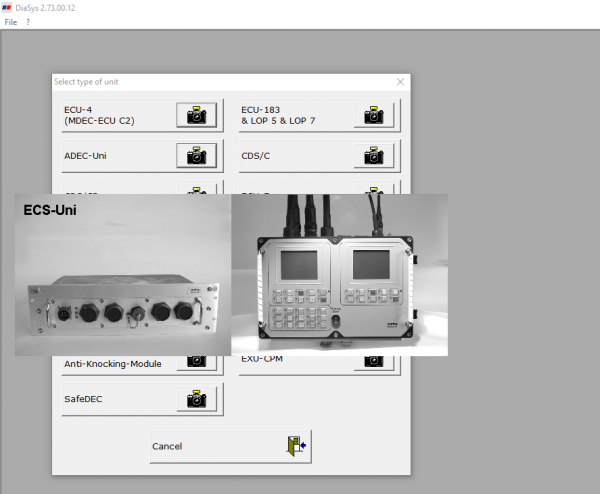The width and height of the screenshot is (600, 494).
Task: Select ECU-4 (MDEC-ECU C2) unit type
Action: pos(112,115)
